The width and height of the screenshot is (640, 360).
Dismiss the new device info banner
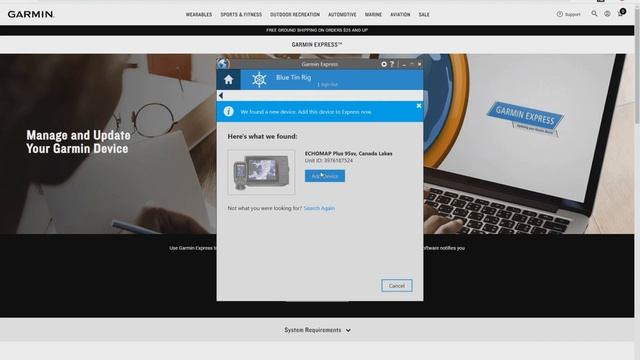[419, 106]
